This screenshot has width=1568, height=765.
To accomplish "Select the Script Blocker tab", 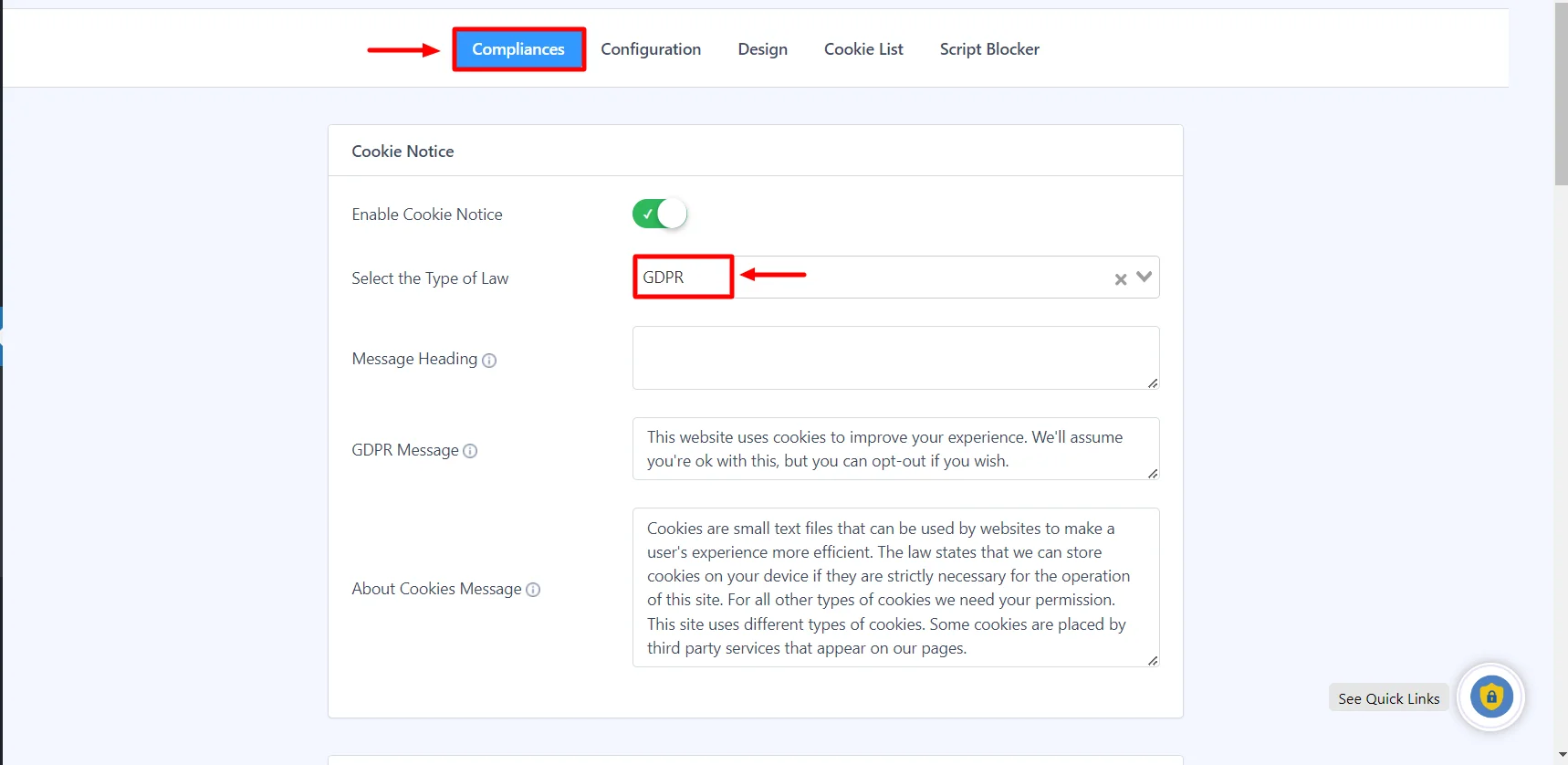I will tap(989, 49).
